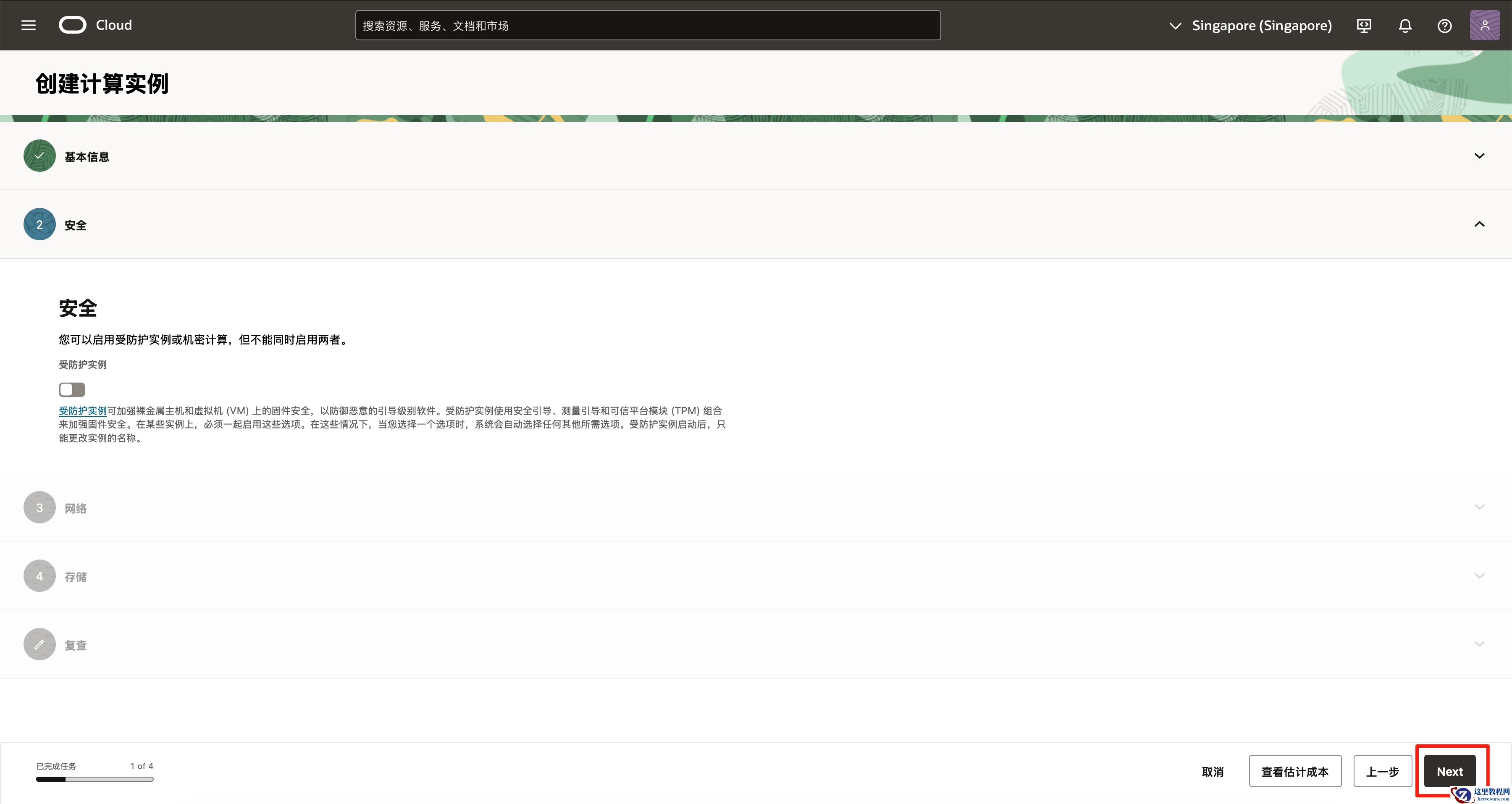The image size is (1512, 804).
Task: Select step 3 网络
Action: click(39, 507)
